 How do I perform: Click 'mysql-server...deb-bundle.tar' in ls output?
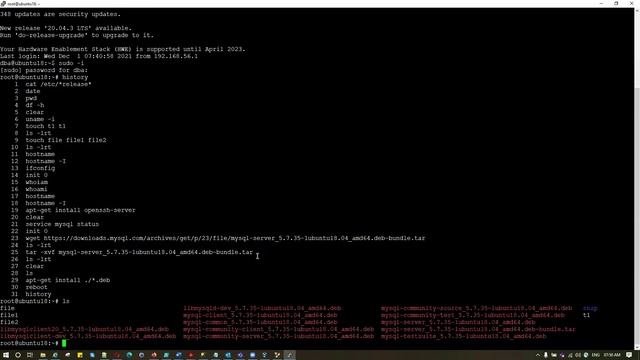pos(478,329)
